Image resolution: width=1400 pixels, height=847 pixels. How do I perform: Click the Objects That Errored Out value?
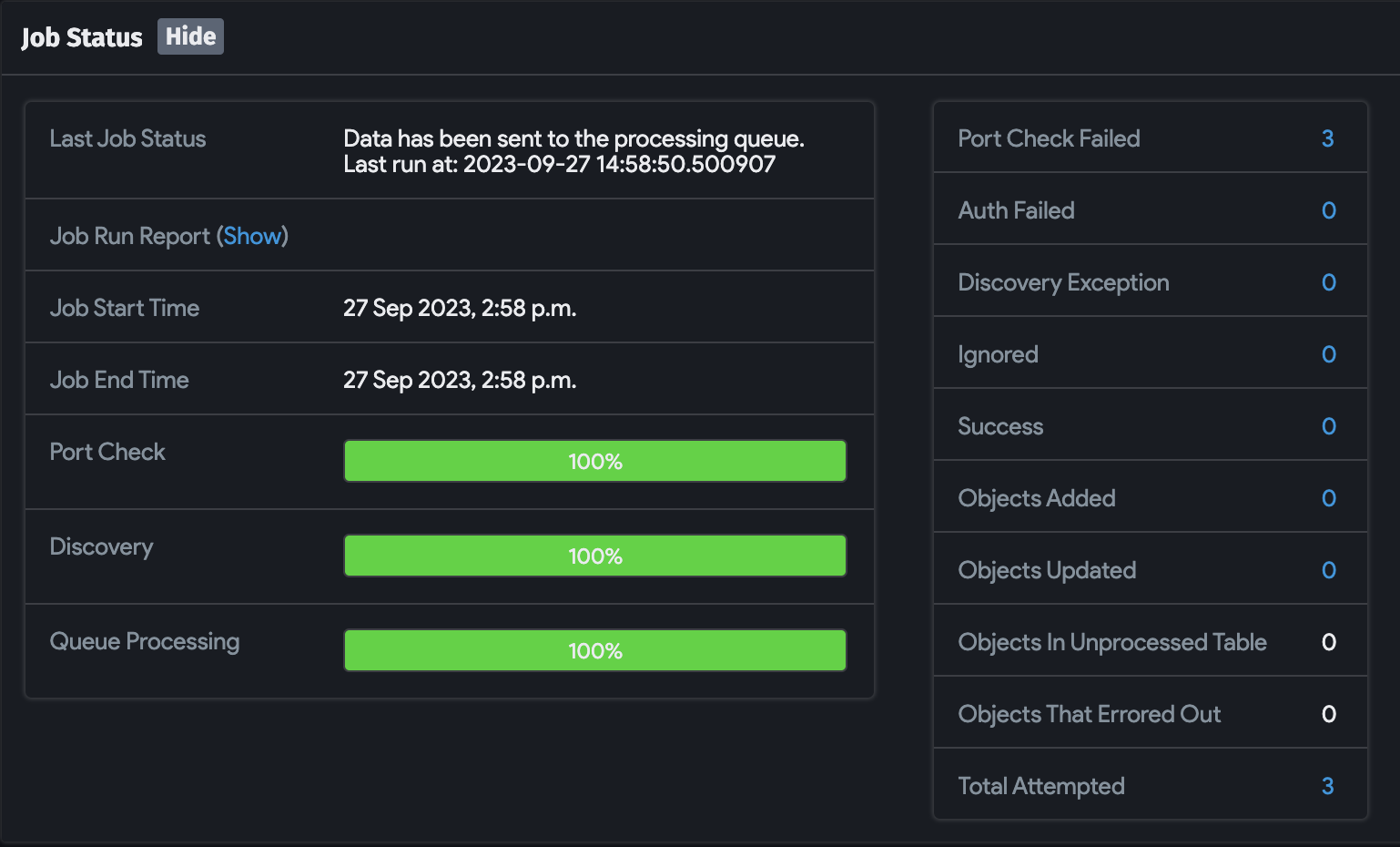pyautogui.click(x=1328, y=714)
